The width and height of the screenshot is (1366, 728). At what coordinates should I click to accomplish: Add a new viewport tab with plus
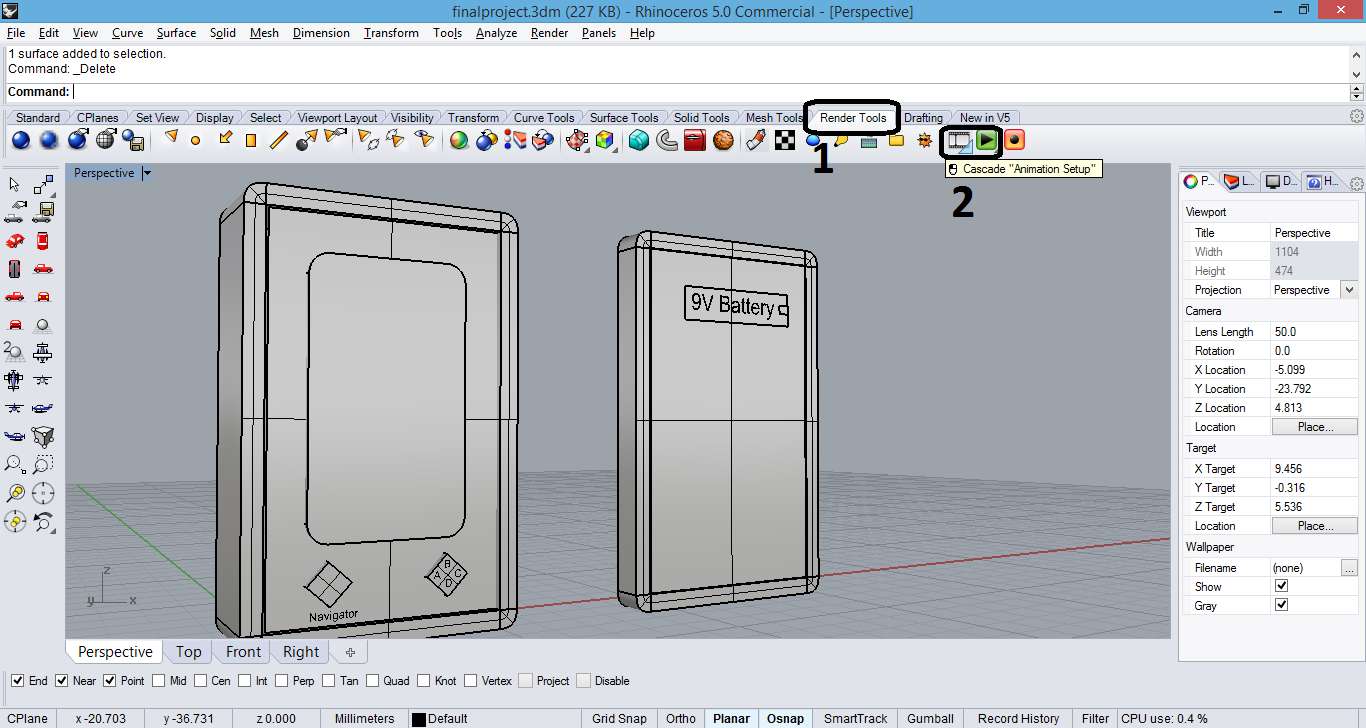point(350,652)
